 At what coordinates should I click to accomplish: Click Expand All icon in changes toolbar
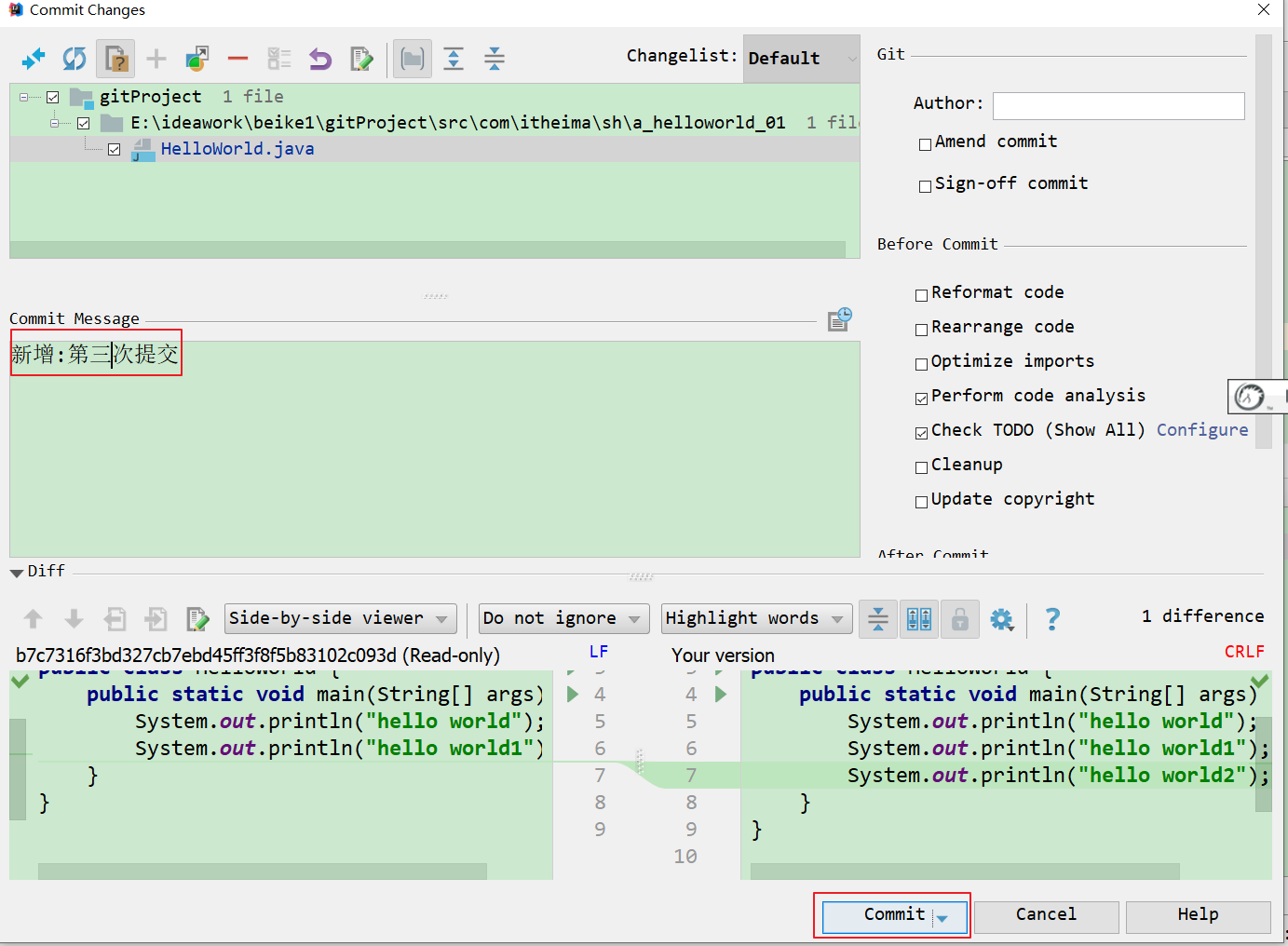pyautogui.click(x=454, y=60)
